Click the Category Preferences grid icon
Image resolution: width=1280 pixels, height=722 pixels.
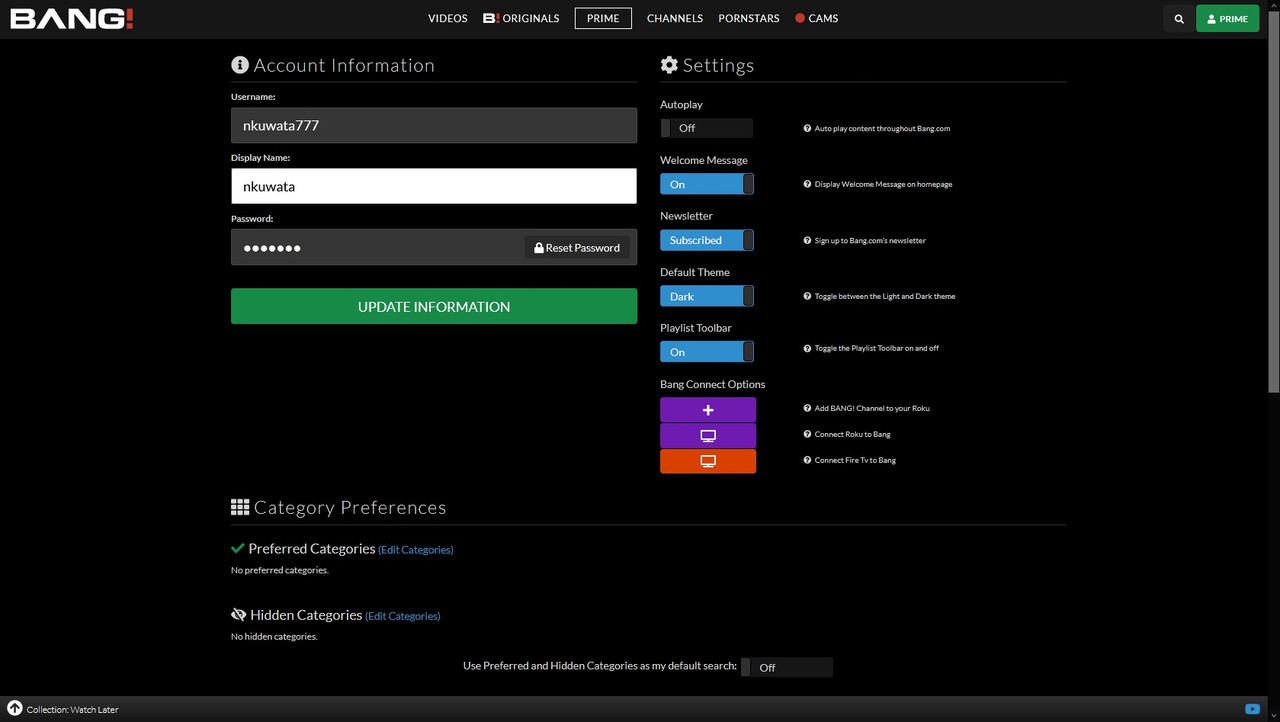click(240, 507)
